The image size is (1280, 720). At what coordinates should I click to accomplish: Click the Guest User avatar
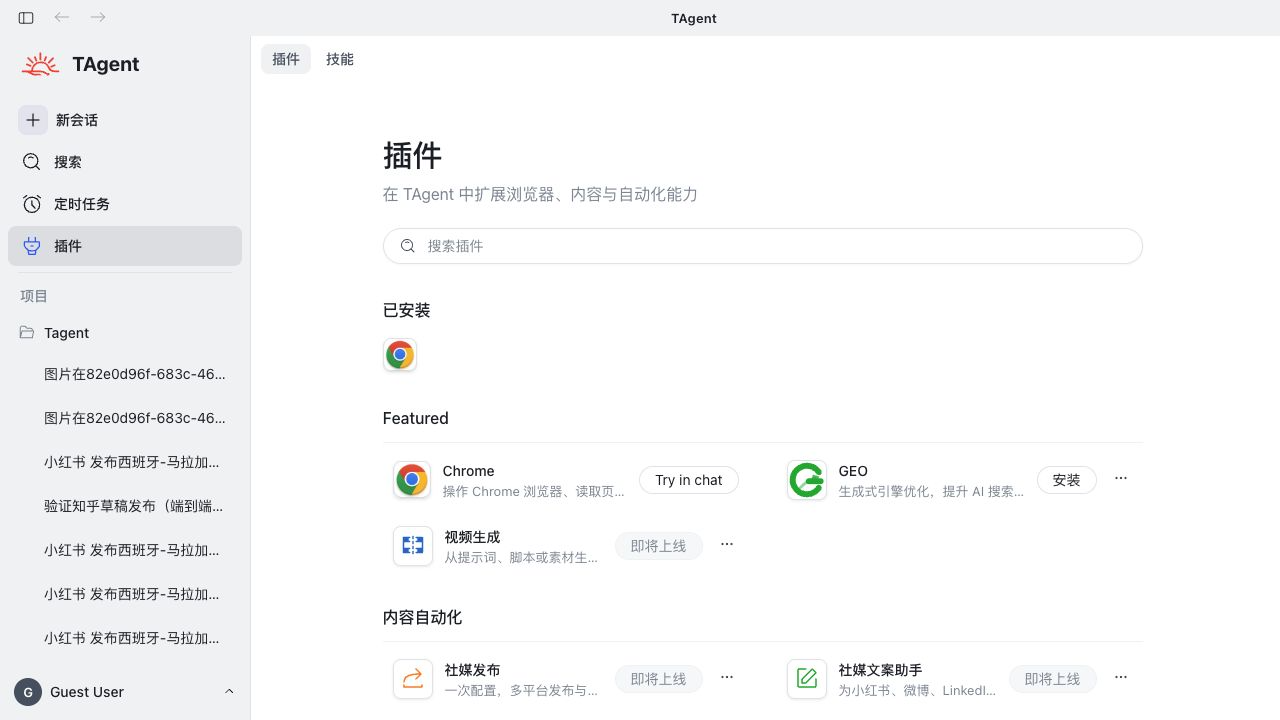click(x=28, y=692)
